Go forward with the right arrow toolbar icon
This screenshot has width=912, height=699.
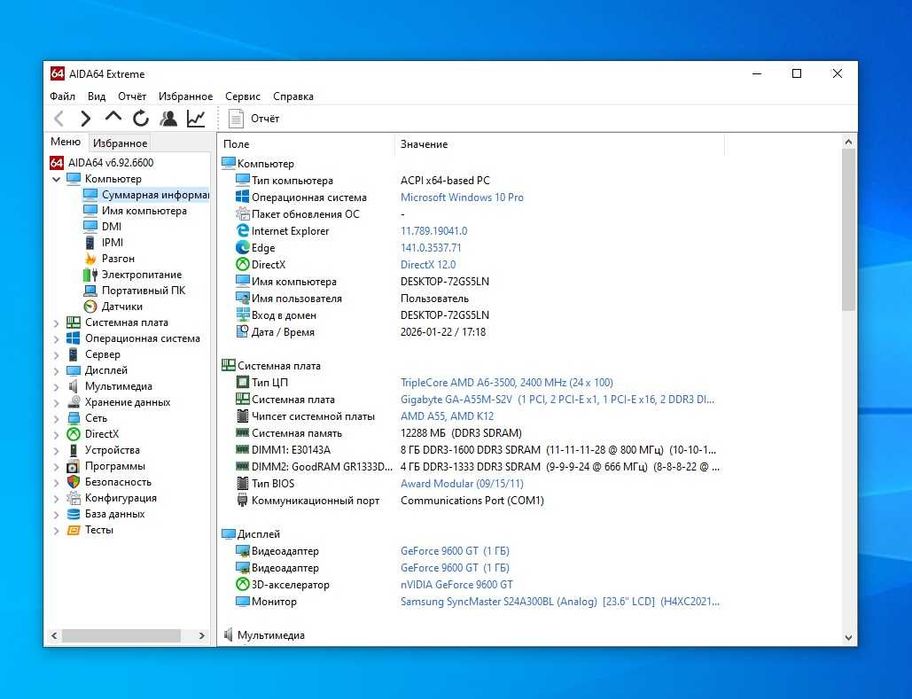(x=86, y=119)
